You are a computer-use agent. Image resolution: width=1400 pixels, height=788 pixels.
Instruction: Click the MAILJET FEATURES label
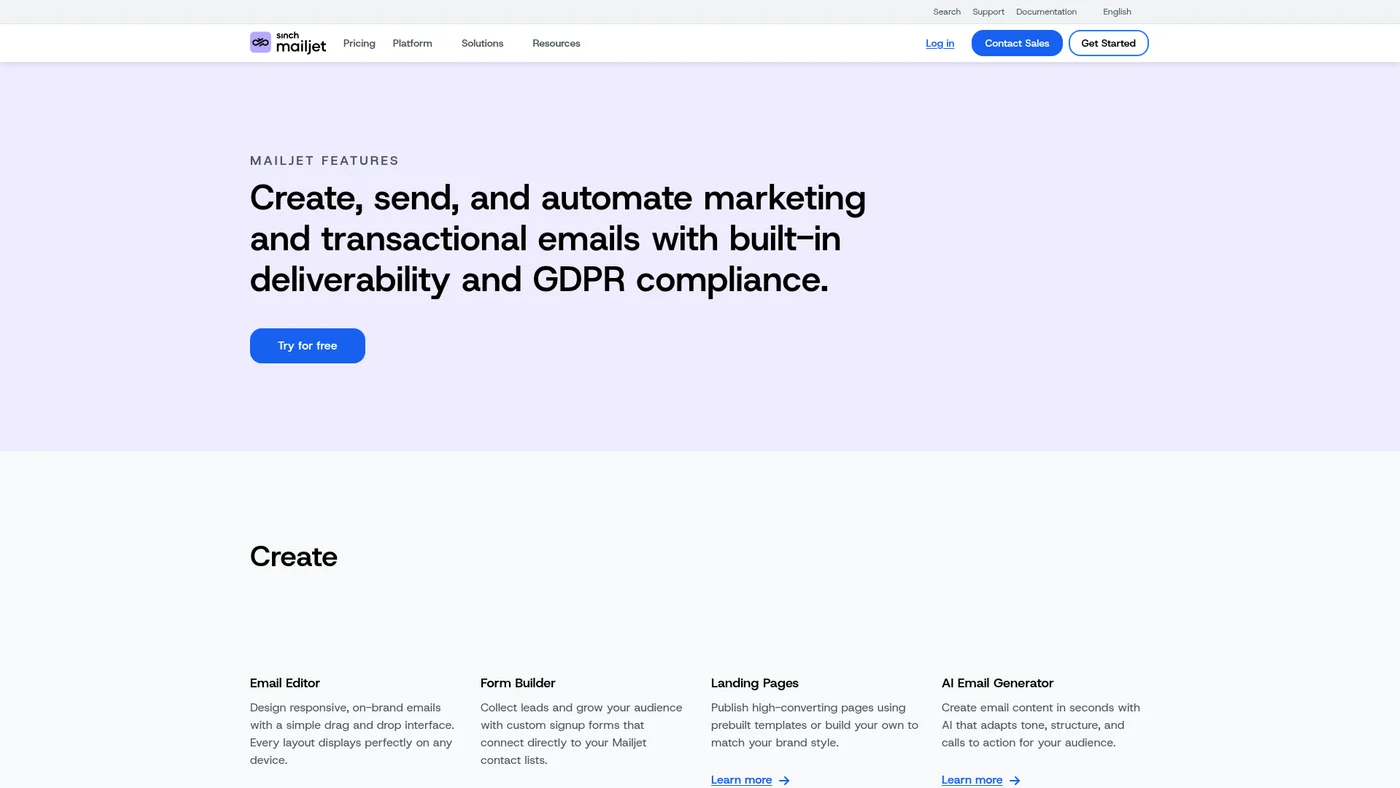click(324, 160)
